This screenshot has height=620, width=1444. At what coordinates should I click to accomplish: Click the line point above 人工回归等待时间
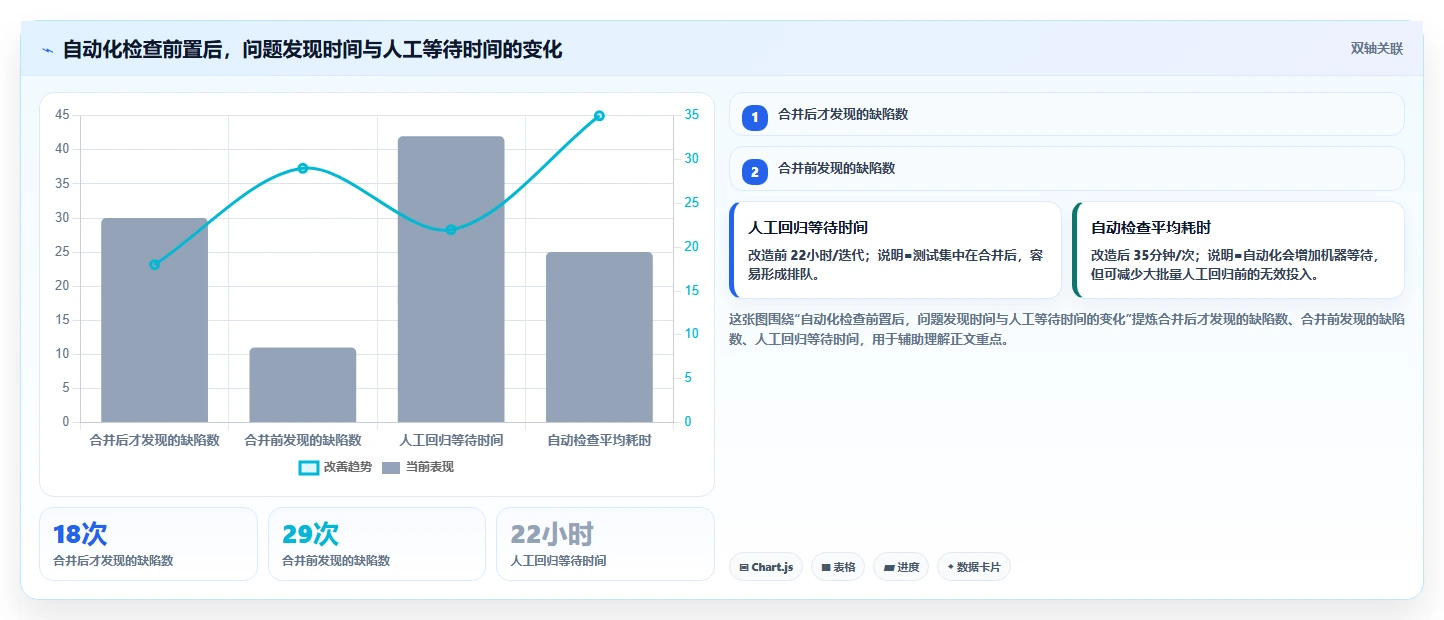tap(451, 229)
